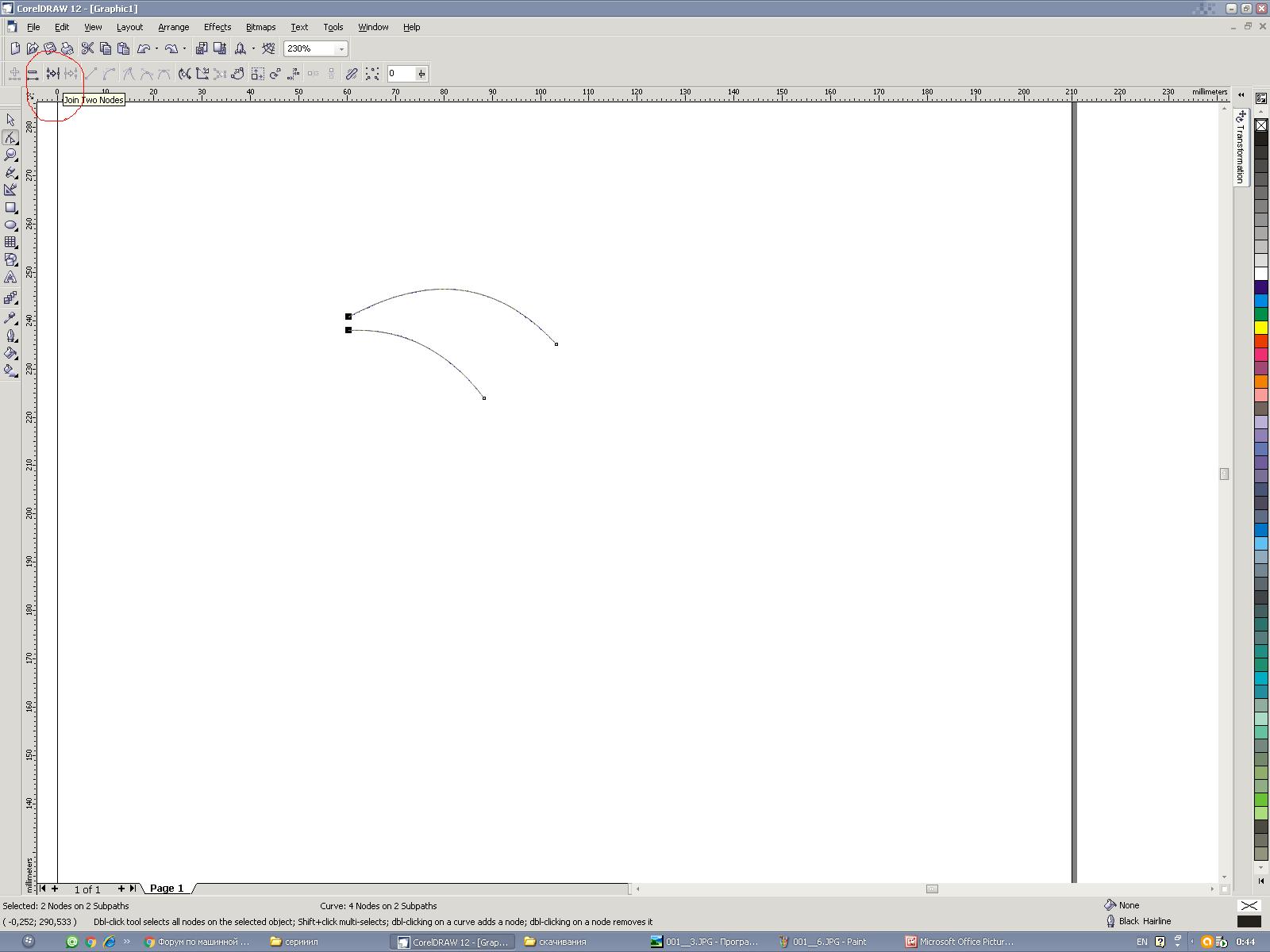Open the Arrange menu
Screen dimensions: 1270x952
(174, 27)
